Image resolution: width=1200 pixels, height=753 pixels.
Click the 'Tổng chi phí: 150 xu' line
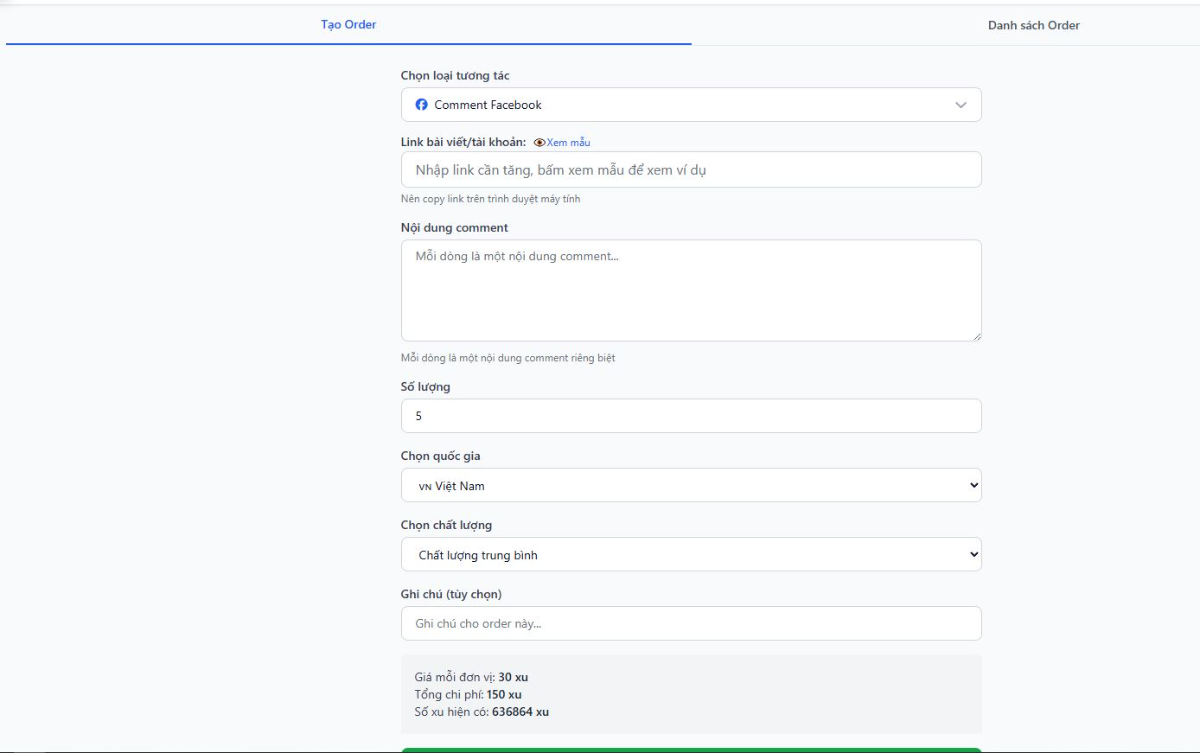point(468,694)
